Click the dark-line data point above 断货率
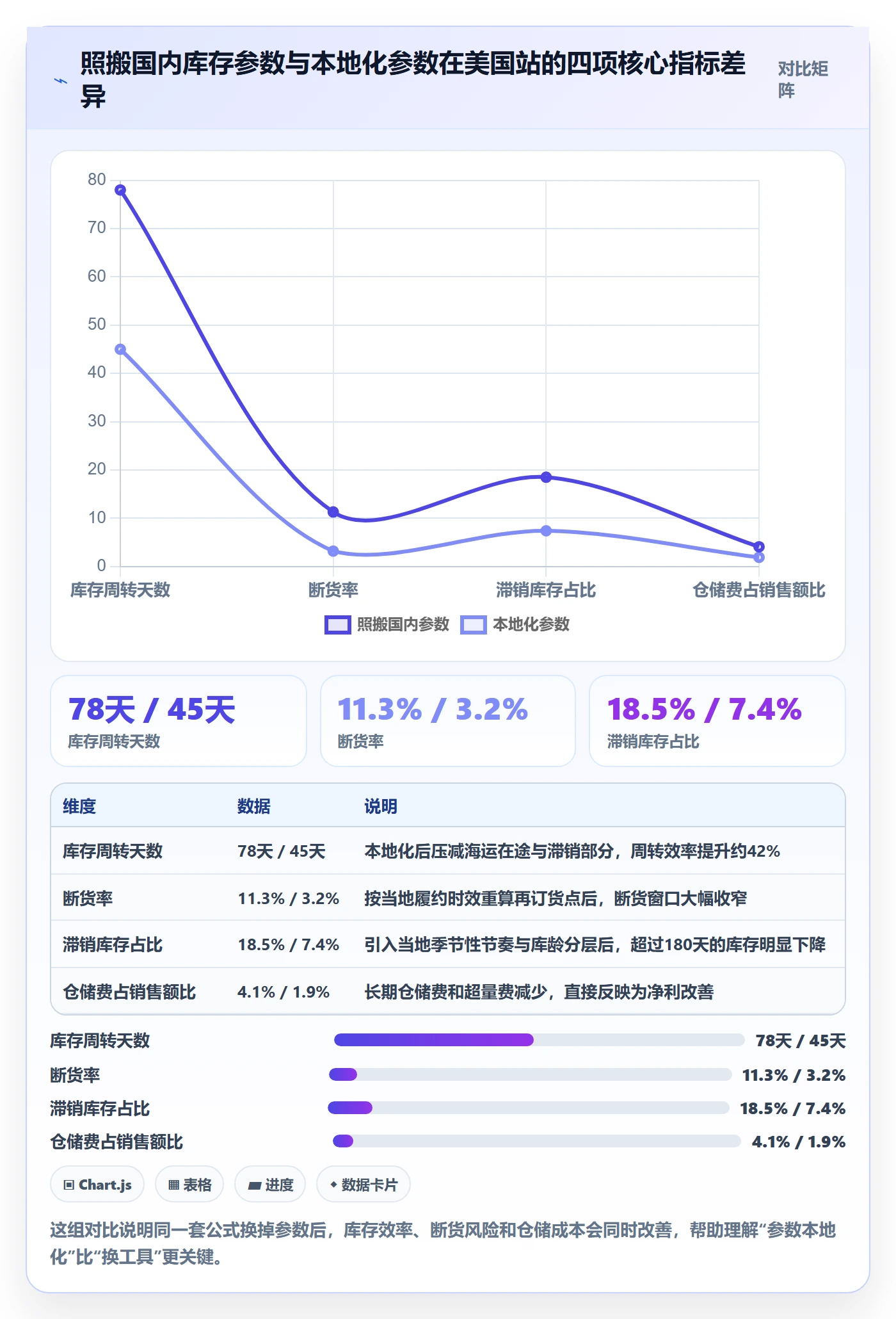896x1319 pixels. 333,512
